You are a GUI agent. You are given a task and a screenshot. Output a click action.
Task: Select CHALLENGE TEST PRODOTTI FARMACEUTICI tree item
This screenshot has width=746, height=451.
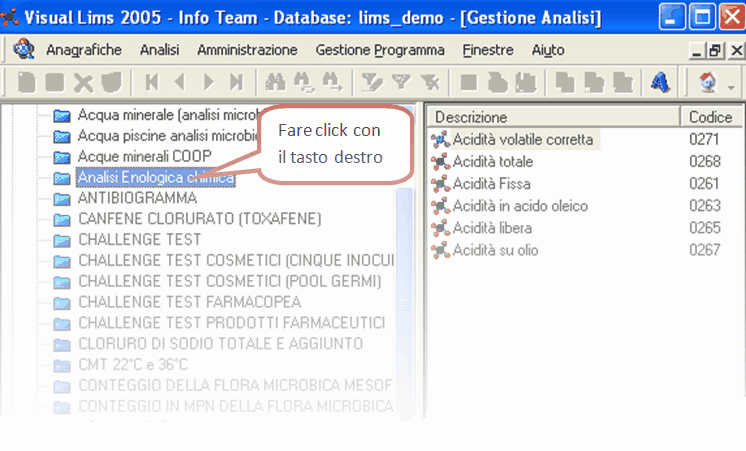(x=232, y=323)
